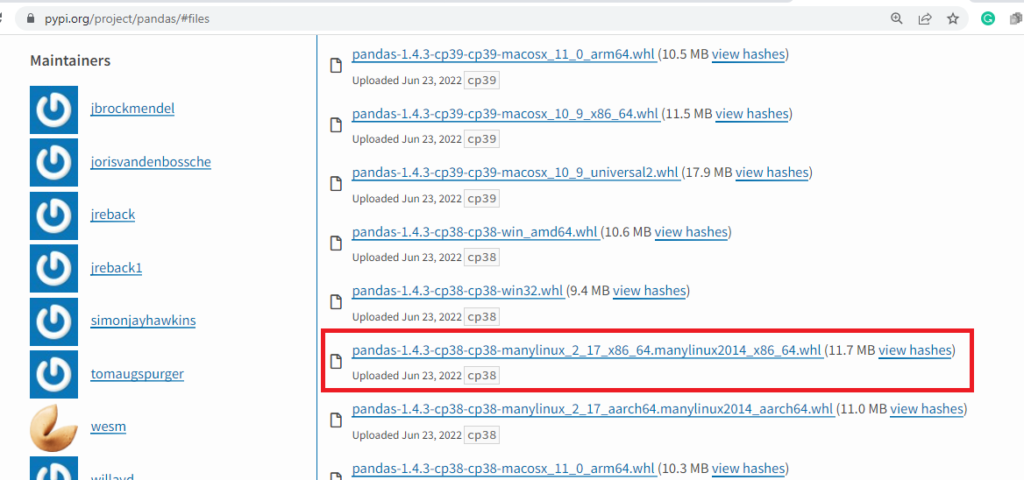Click cp39 tag under macosx_11_0_arm64 wheel
Image resolution: width=1024 pixels, height=480 pixels.
click(x=482, y=80)
